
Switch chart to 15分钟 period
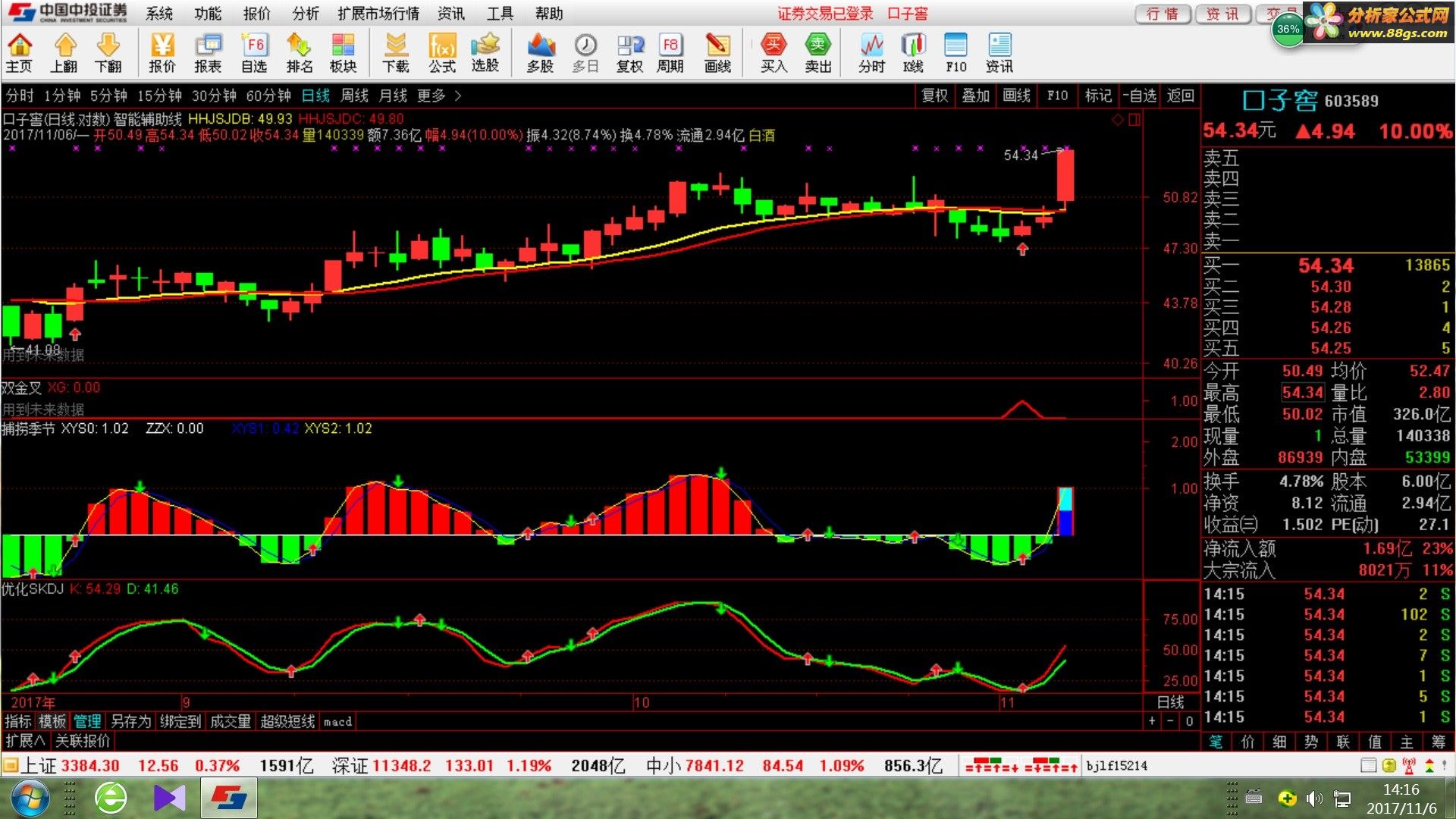click(x=159, y=96)
